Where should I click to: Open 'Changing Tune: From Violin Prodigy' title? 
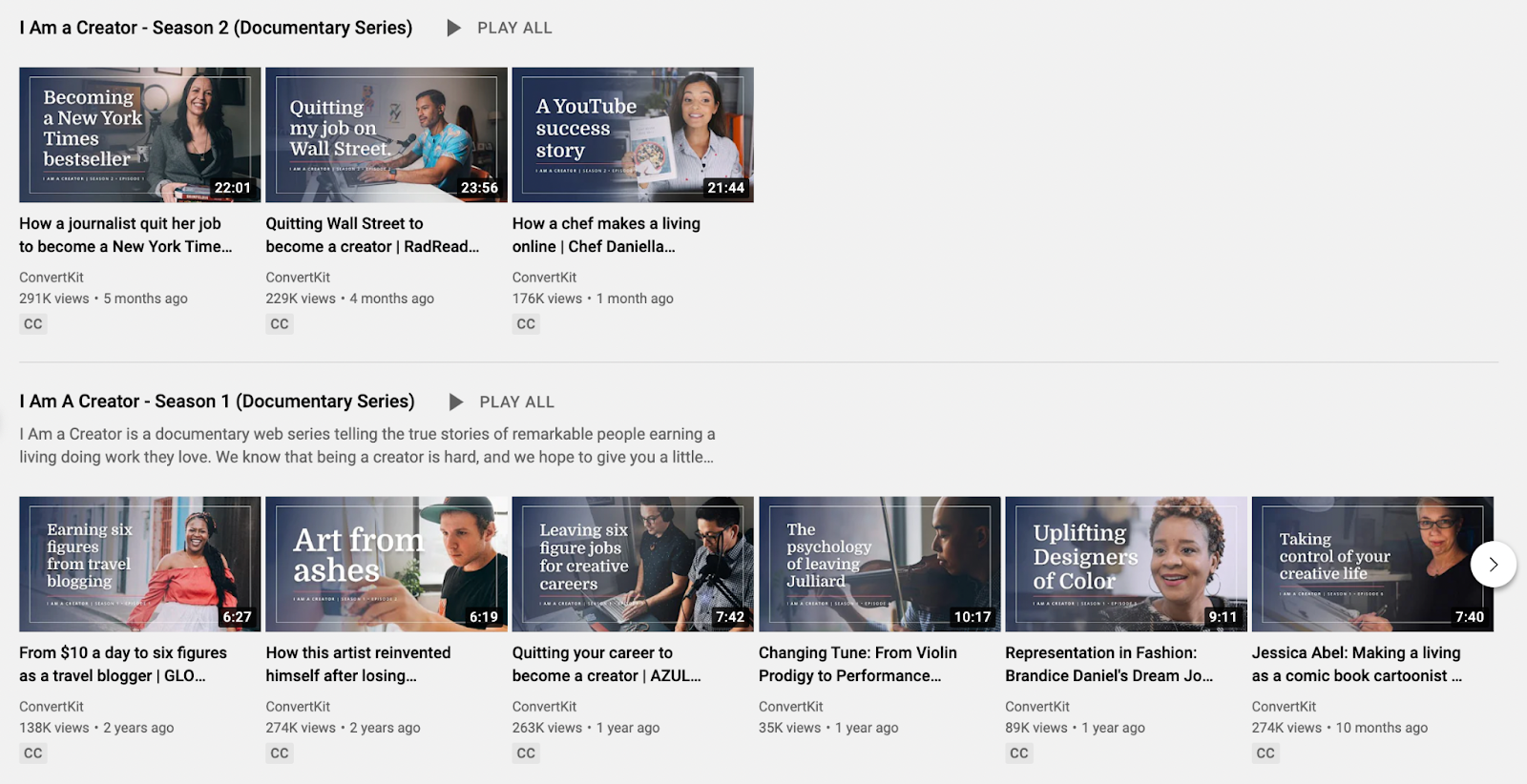click(x=858, y=664)
